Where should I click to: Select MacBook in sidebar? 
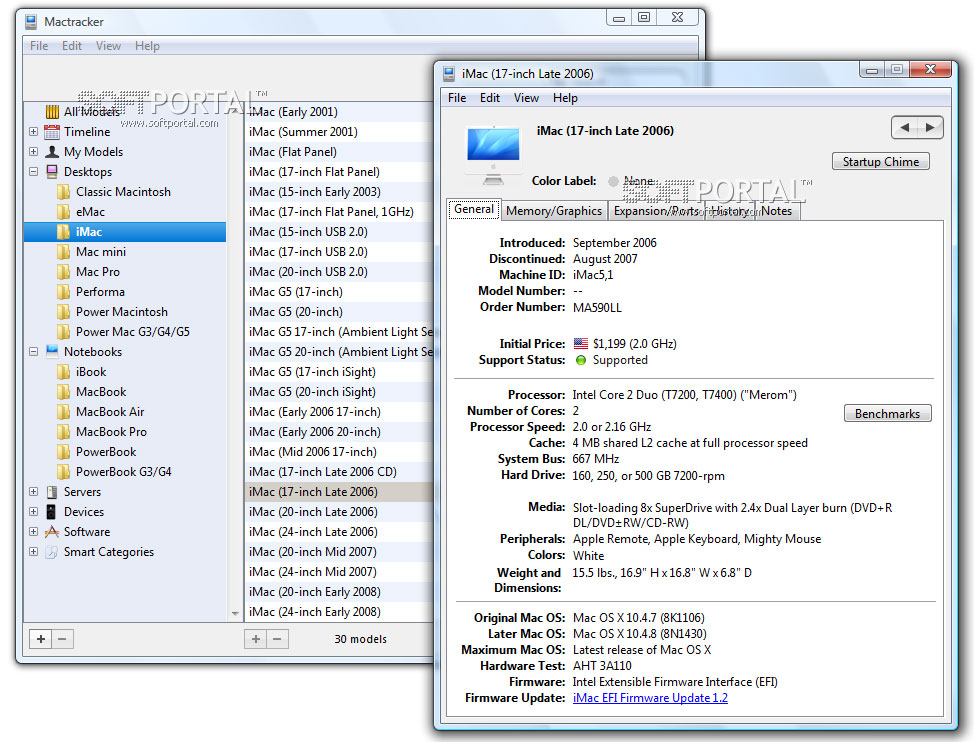(x=101, y=392)
